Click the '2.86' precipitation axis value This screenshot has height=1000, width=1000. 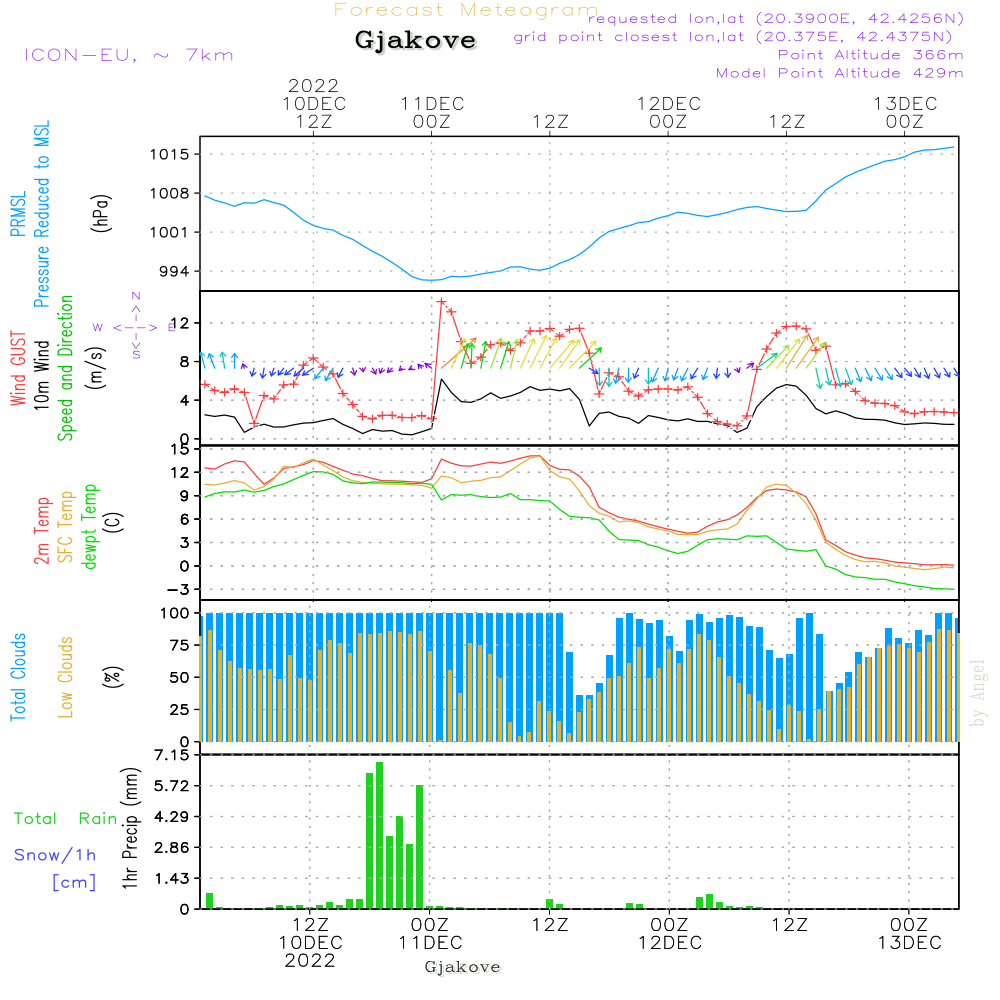(x=172, y=848)
